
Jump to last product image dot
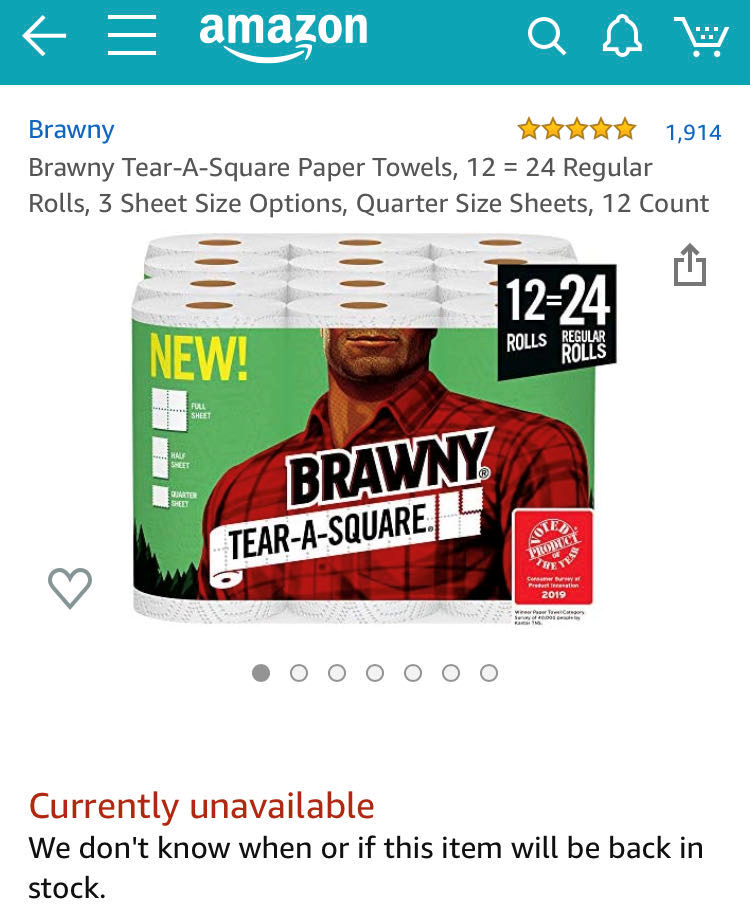point(489,673)
